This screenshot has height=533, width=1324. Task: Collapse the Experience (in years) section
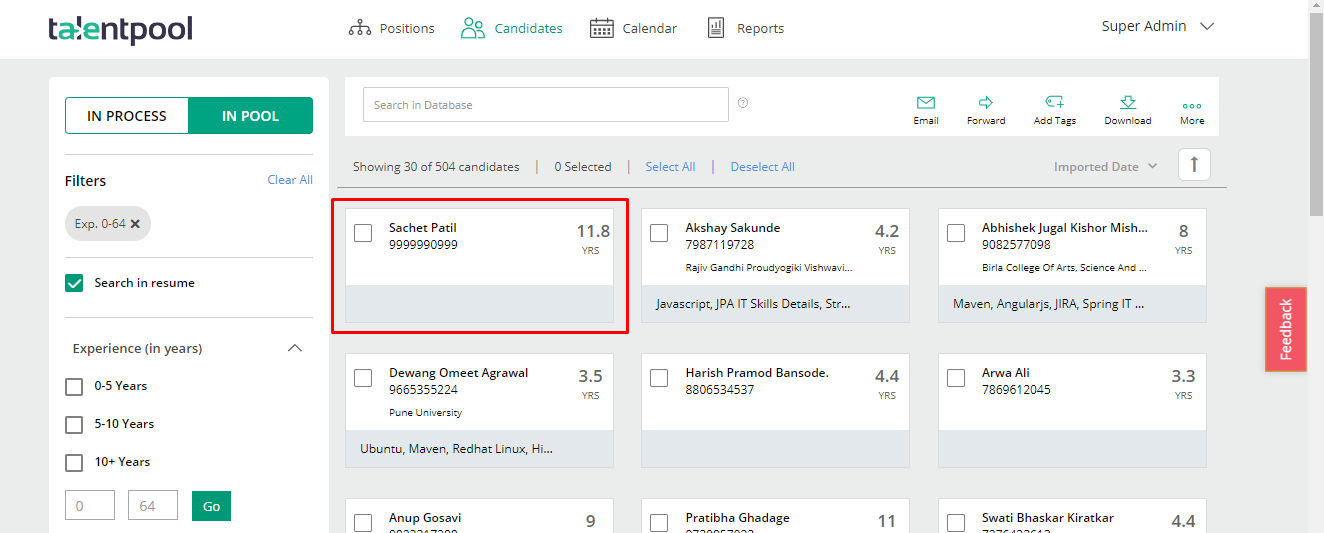click(x=295, y=348)
